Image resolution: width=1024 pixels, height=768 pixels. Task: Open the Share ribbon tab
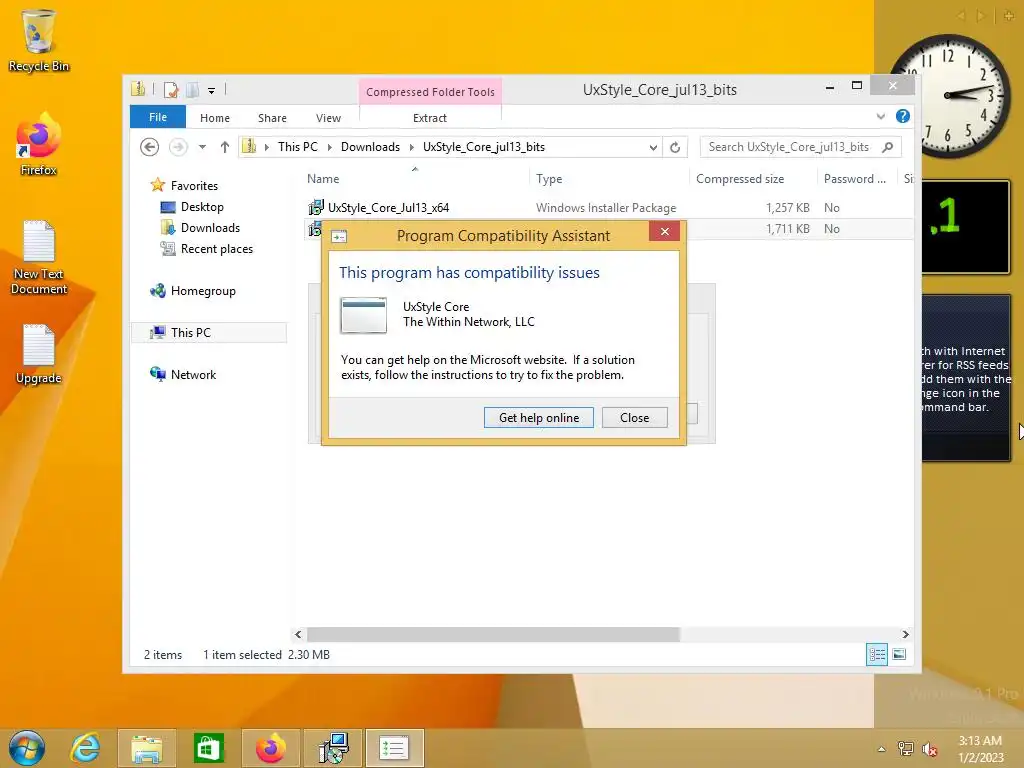coord(272,118)
